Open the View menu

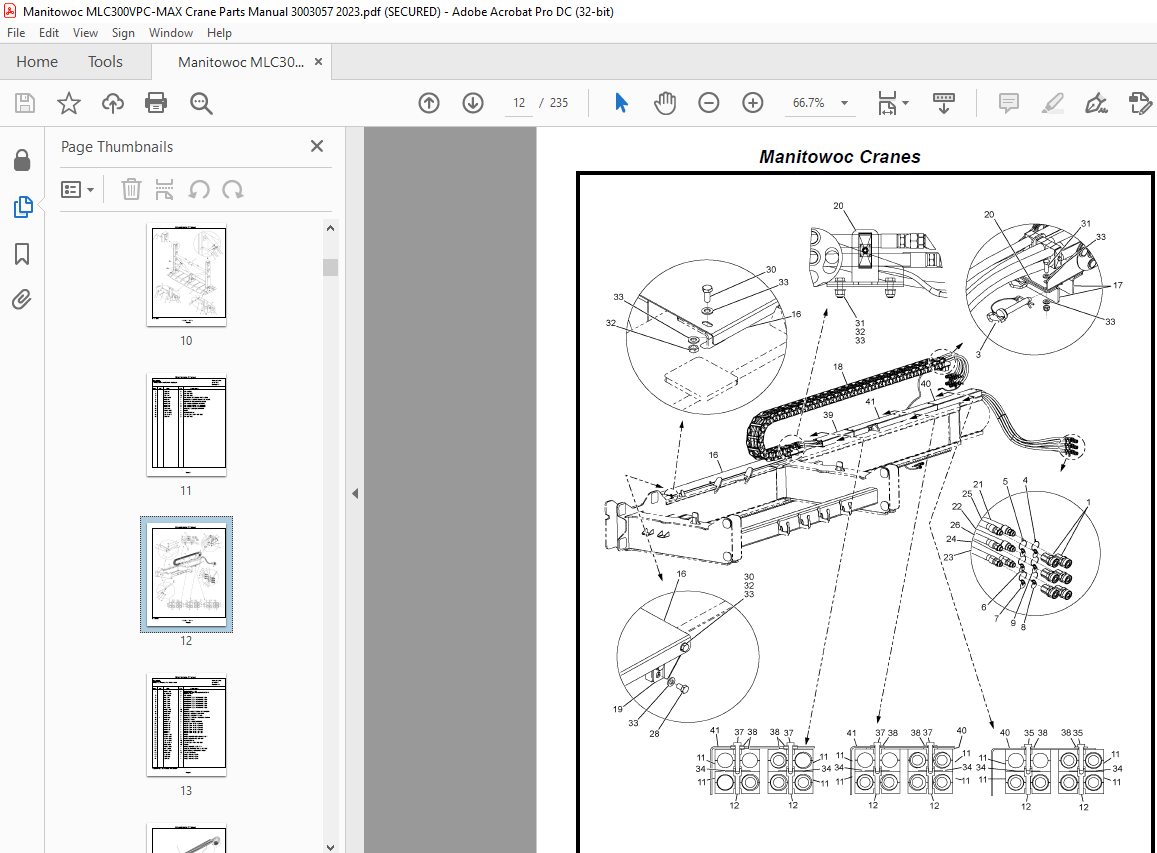point(85,32)
